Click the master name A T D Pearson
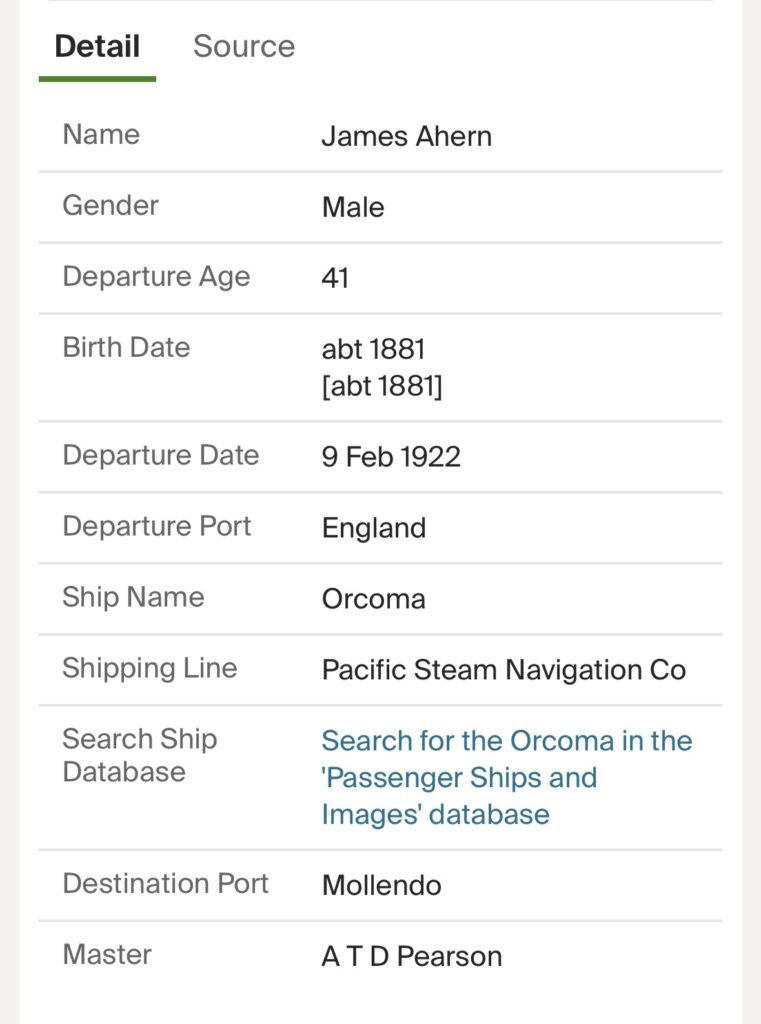This screenshot has width=761, height=1024. (411, 956)
